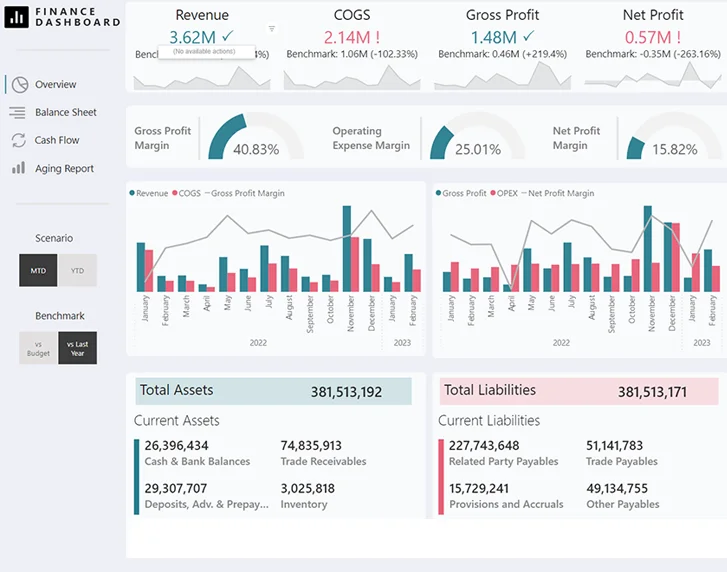Click Trade Payables value 51,141,783
Viewport: 727px width, 572px height.
point(614,446)
